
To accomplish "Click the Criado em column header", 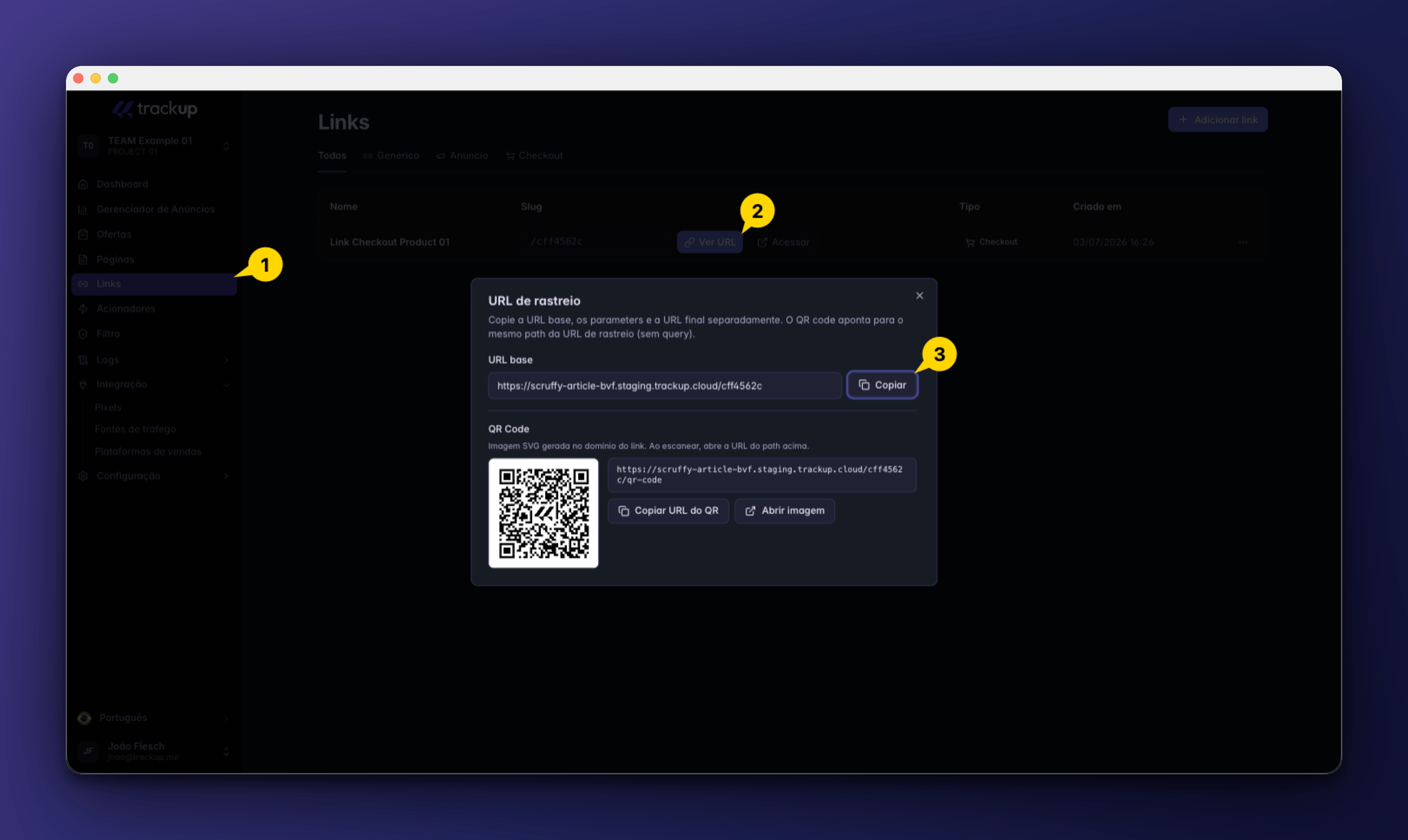I will click(1096, 206).
